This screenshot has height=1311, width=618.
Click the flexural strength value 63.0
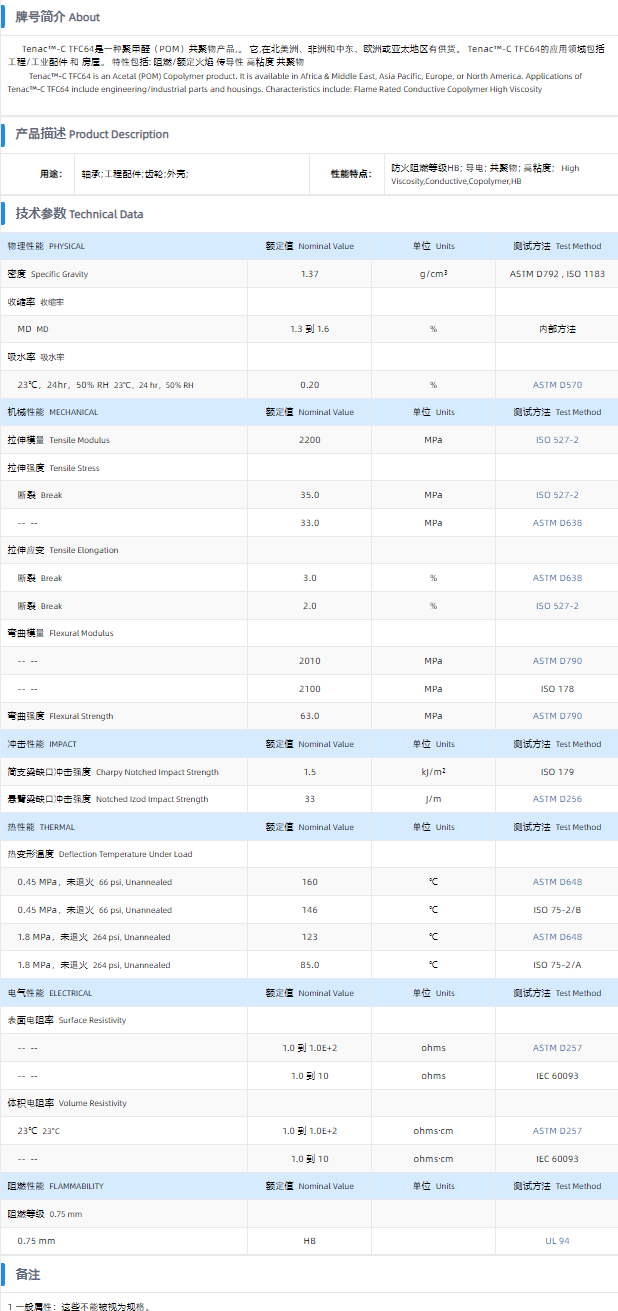pyautogui.click(x=310, y=716)
